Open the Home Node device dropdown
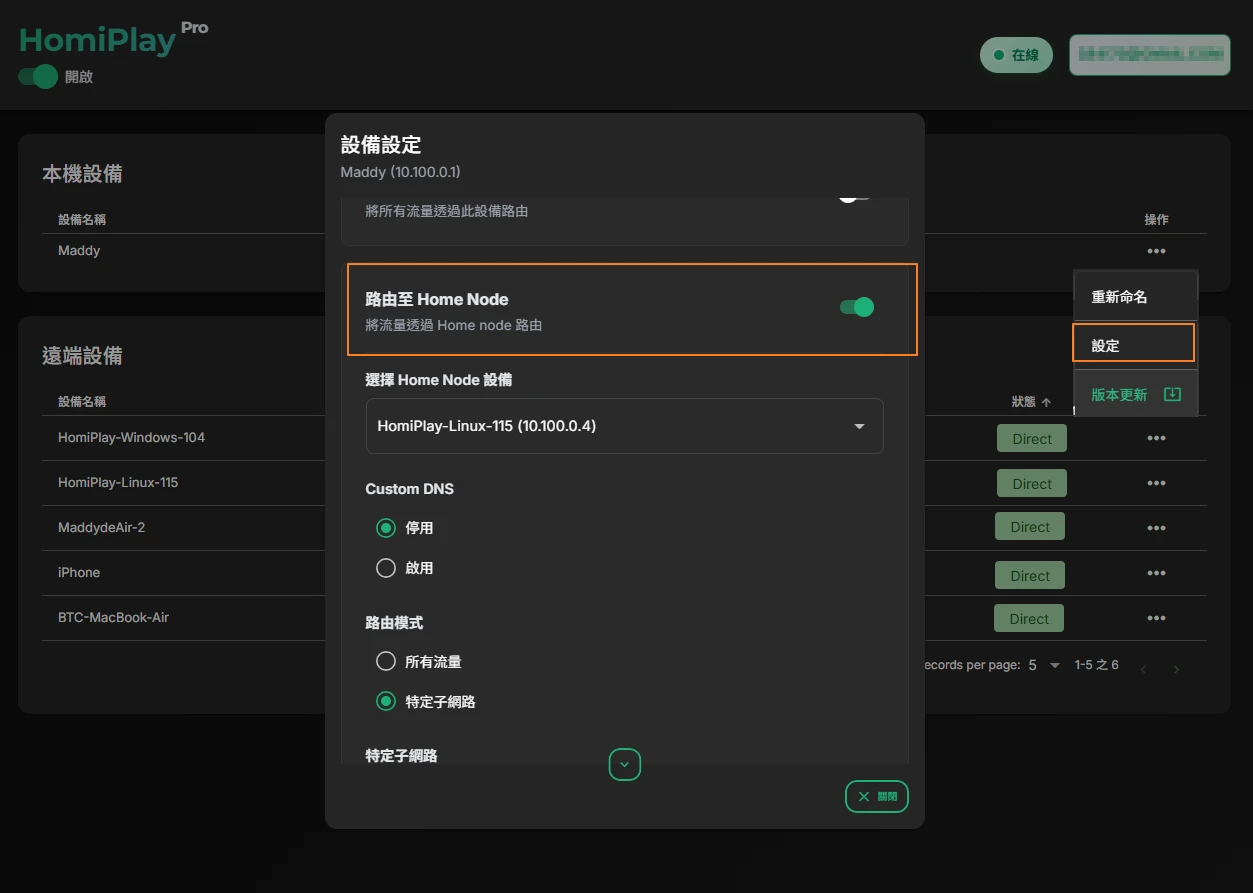The height and width of the screenshot is (893, 1253). click(x=625, y=426)
